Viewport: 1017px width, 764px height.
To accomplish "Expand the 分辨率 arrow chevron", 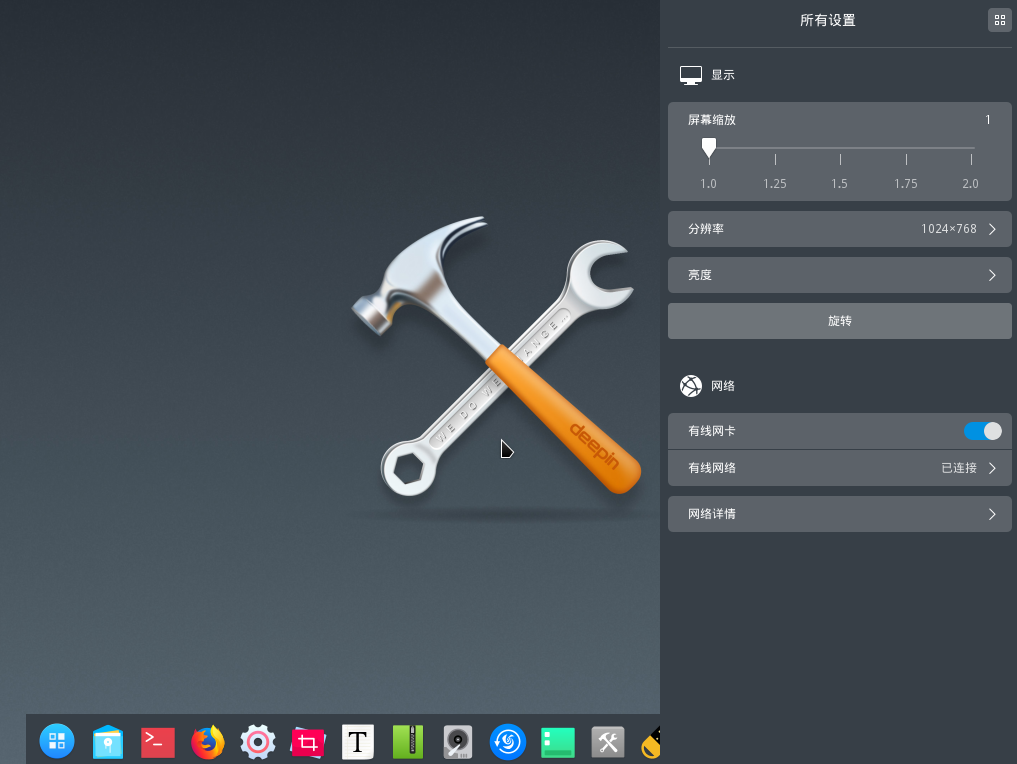I will (992, 229).
